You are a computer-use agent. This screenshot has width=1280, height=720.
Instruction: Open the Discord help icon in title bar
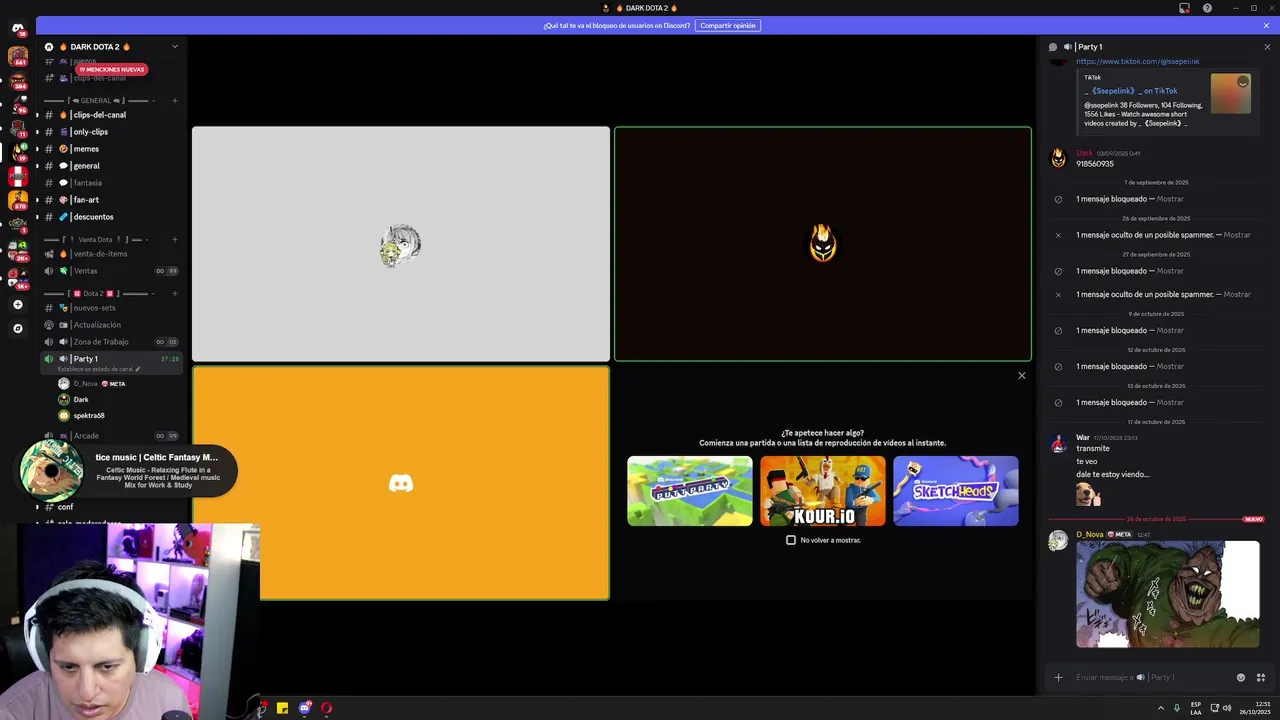click(1207, 8)
